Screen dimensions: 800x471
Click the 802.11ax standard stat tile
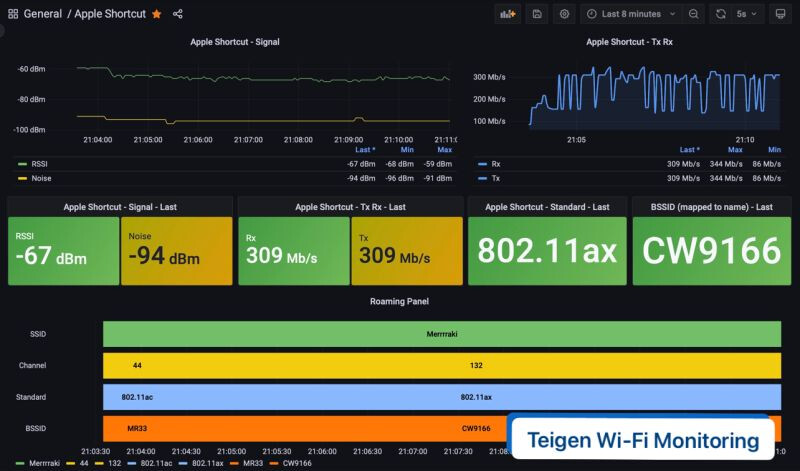(547, 251)
